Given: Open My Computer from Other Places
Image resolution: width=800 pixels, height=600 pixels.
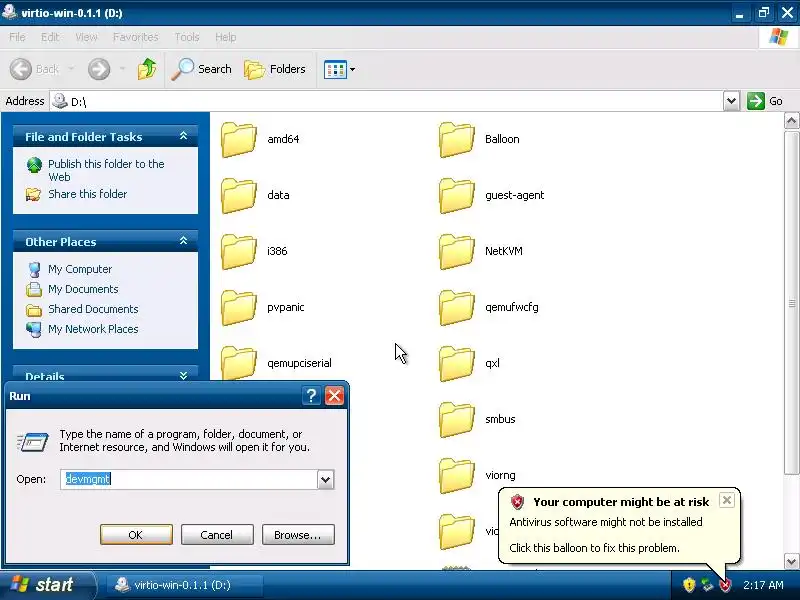Looking at the screenshot, I should coord(80,269).
